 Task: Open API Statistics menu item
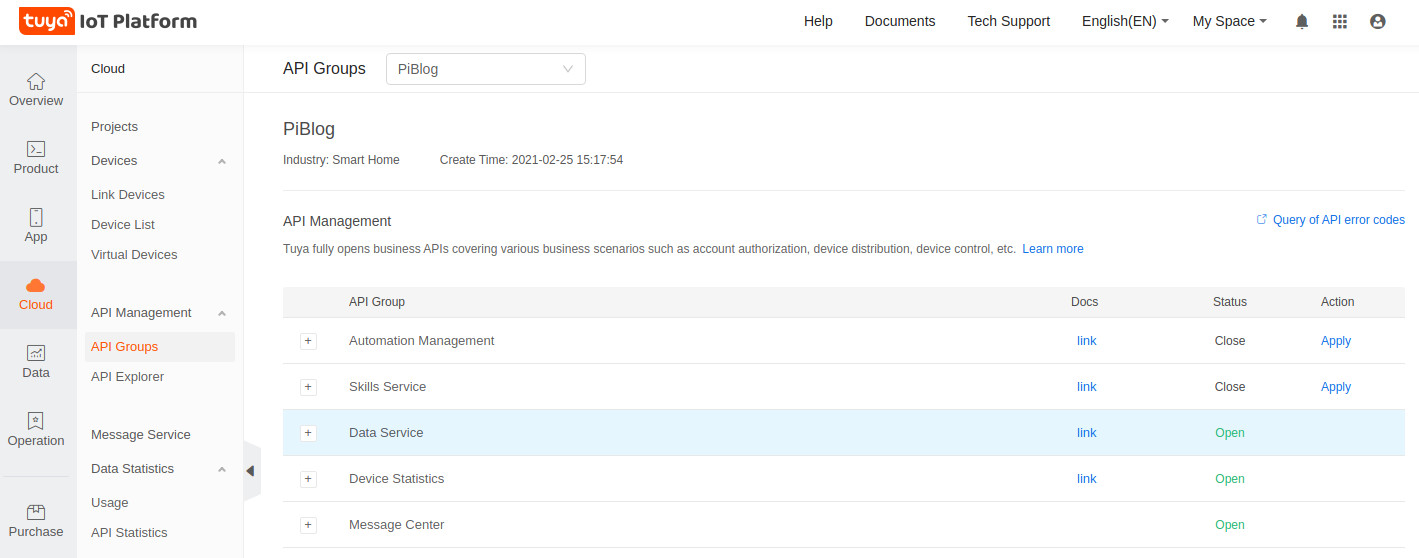point(129,533)
